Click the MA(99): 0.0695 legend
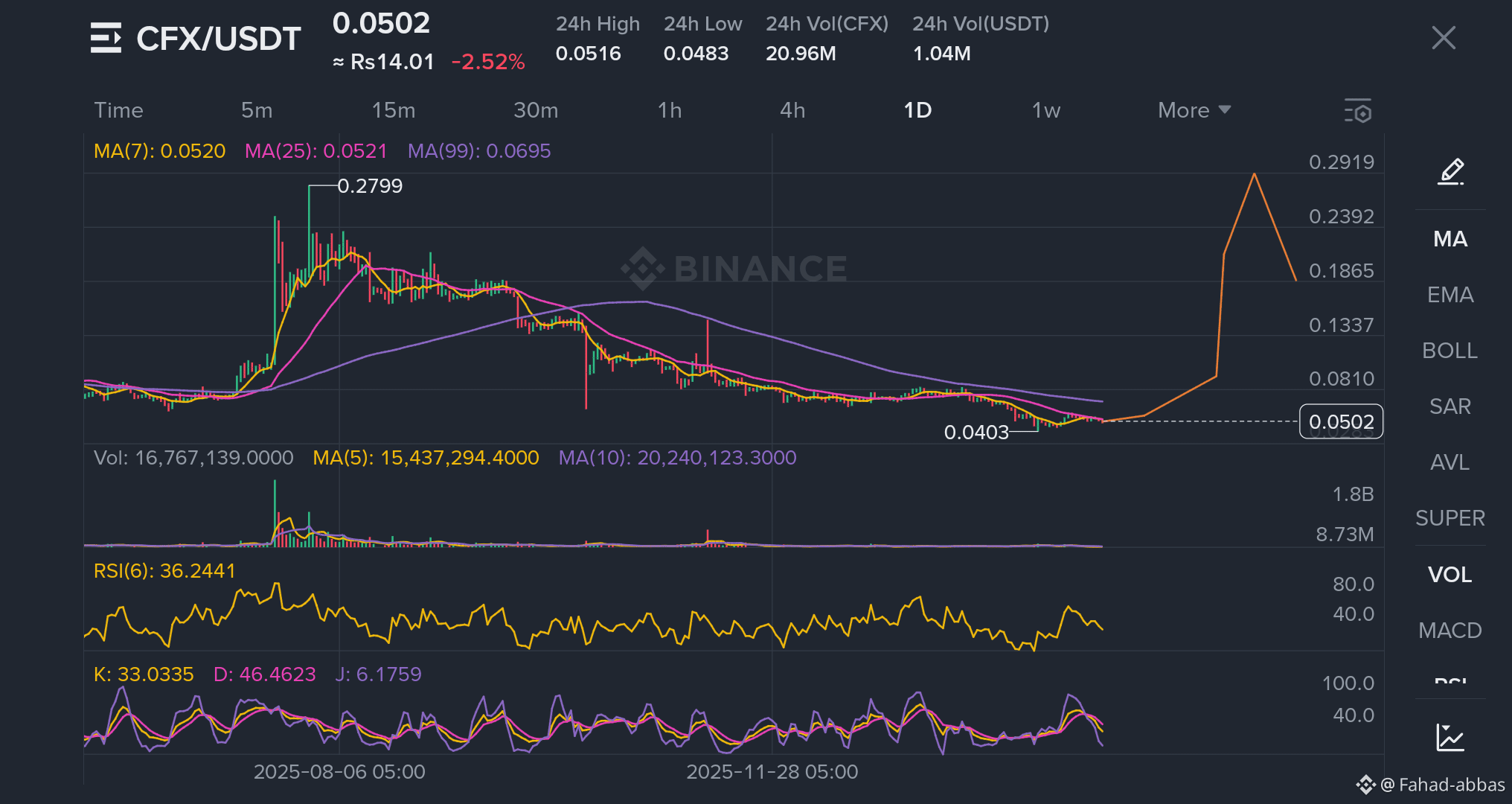Screen dimensions: 1512x804 (x=479, y=151)
